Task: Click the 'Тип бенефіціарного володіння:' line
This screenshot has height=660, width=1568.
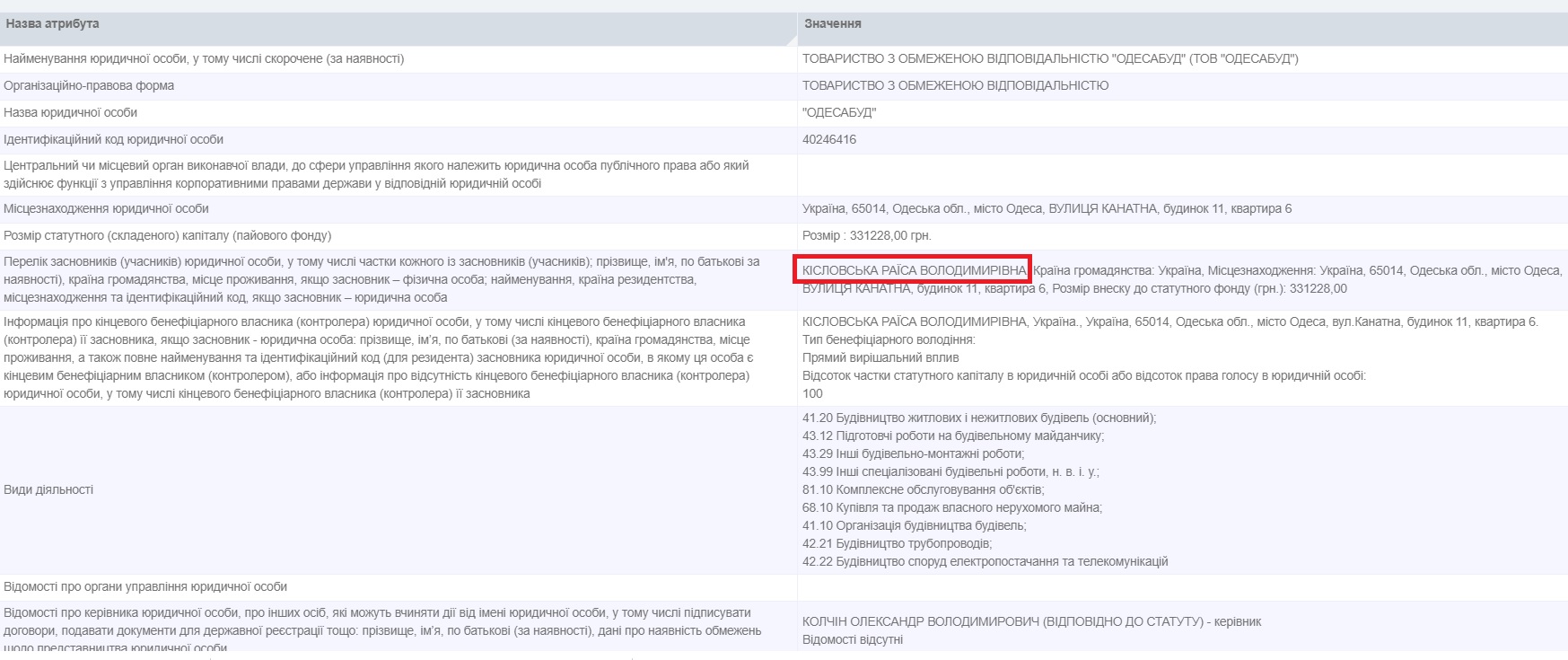Action: pos(889,339)
